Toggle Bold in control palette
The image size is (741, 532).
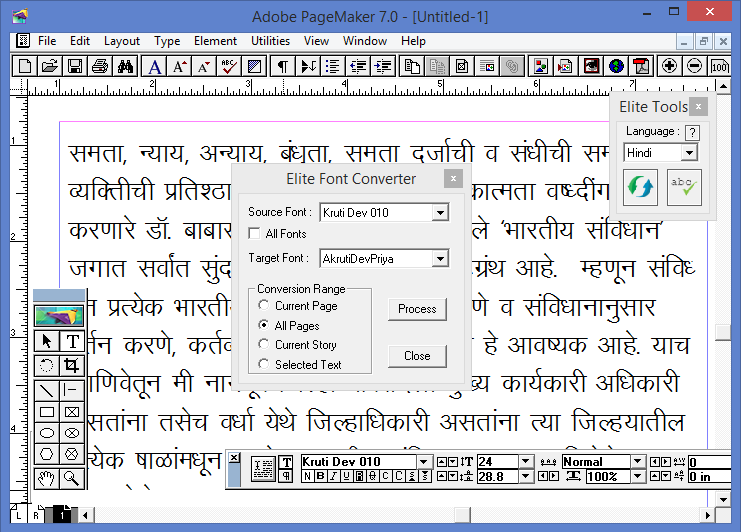(x=319, y=476)
